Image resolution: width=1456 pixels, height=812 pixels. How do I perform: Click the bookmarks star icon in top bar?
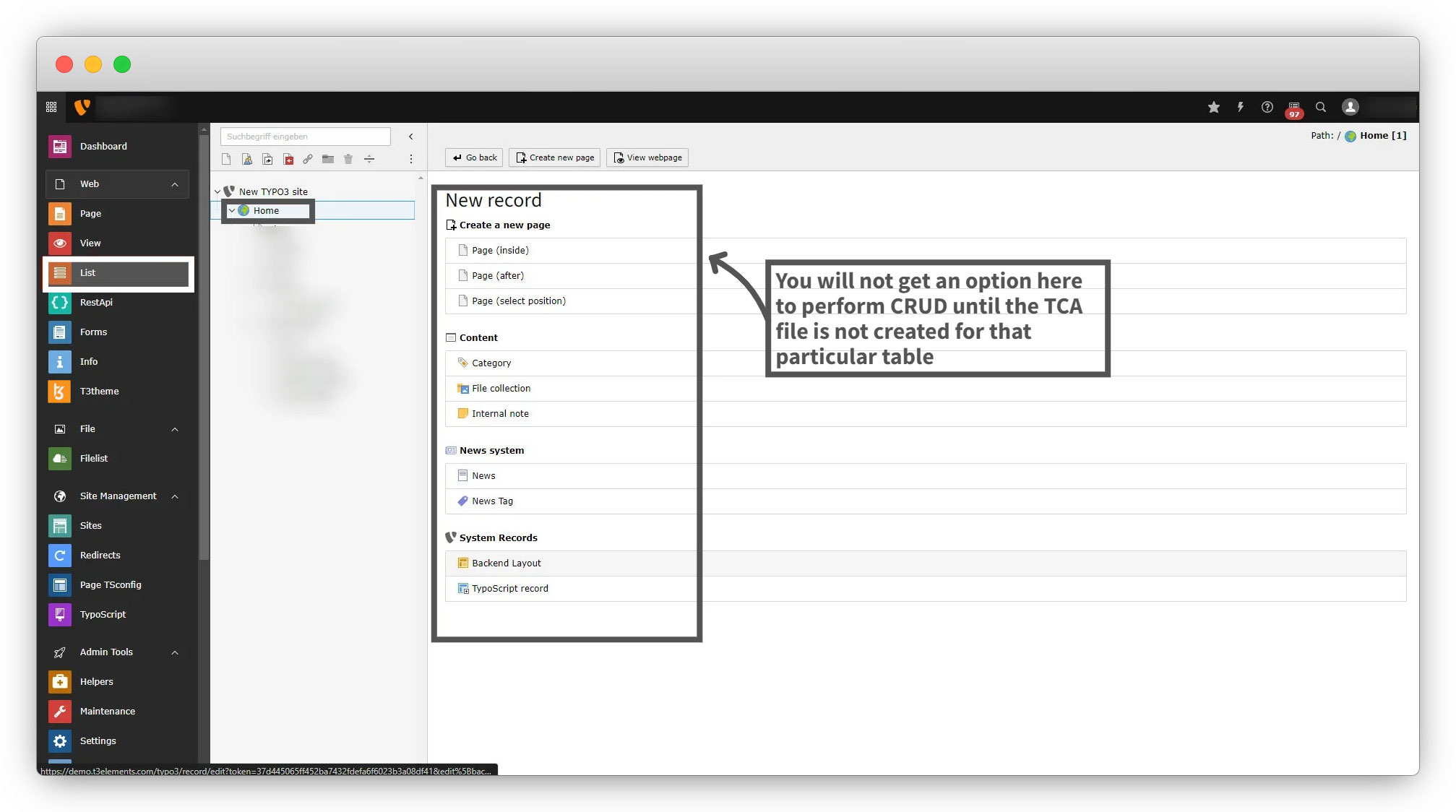click(1213, 107)
